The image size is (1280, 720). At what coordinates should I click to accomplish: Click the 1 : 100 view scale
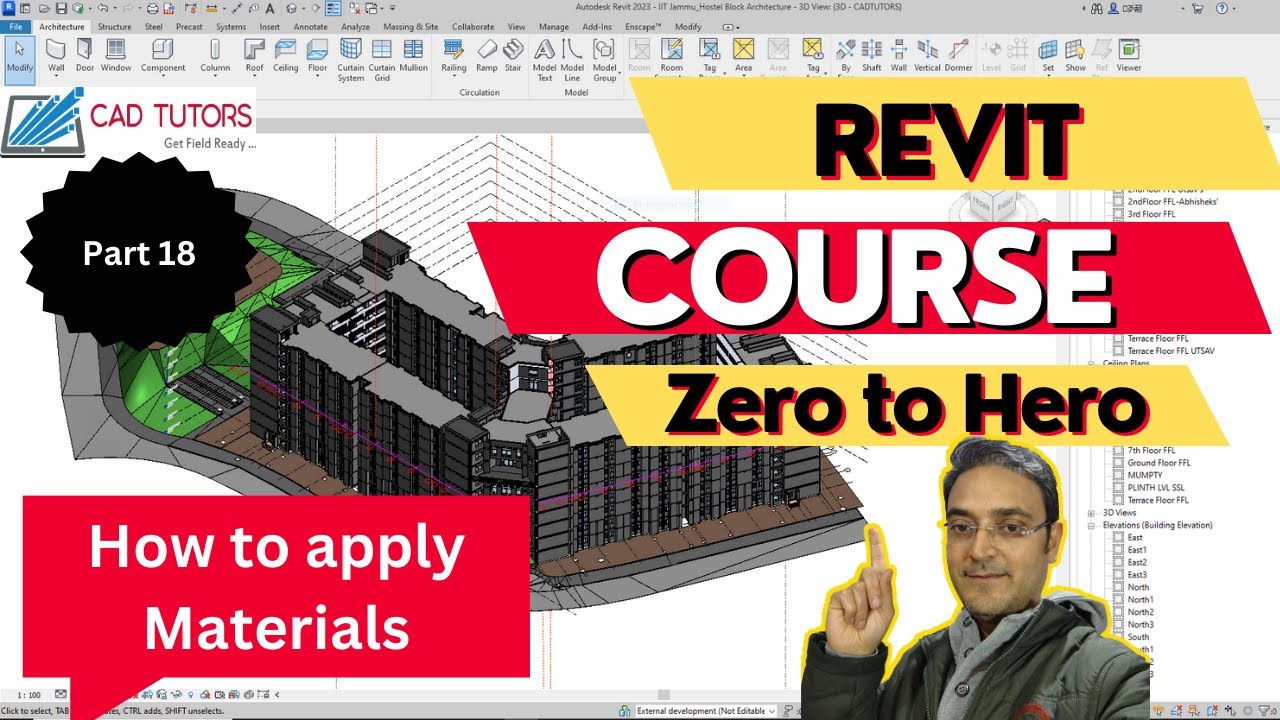point(29,695)
